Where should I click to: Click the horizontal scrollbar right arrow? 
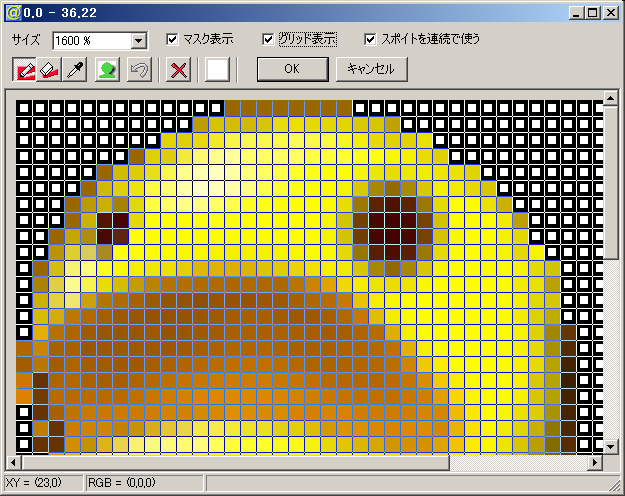tap(596, 463)
